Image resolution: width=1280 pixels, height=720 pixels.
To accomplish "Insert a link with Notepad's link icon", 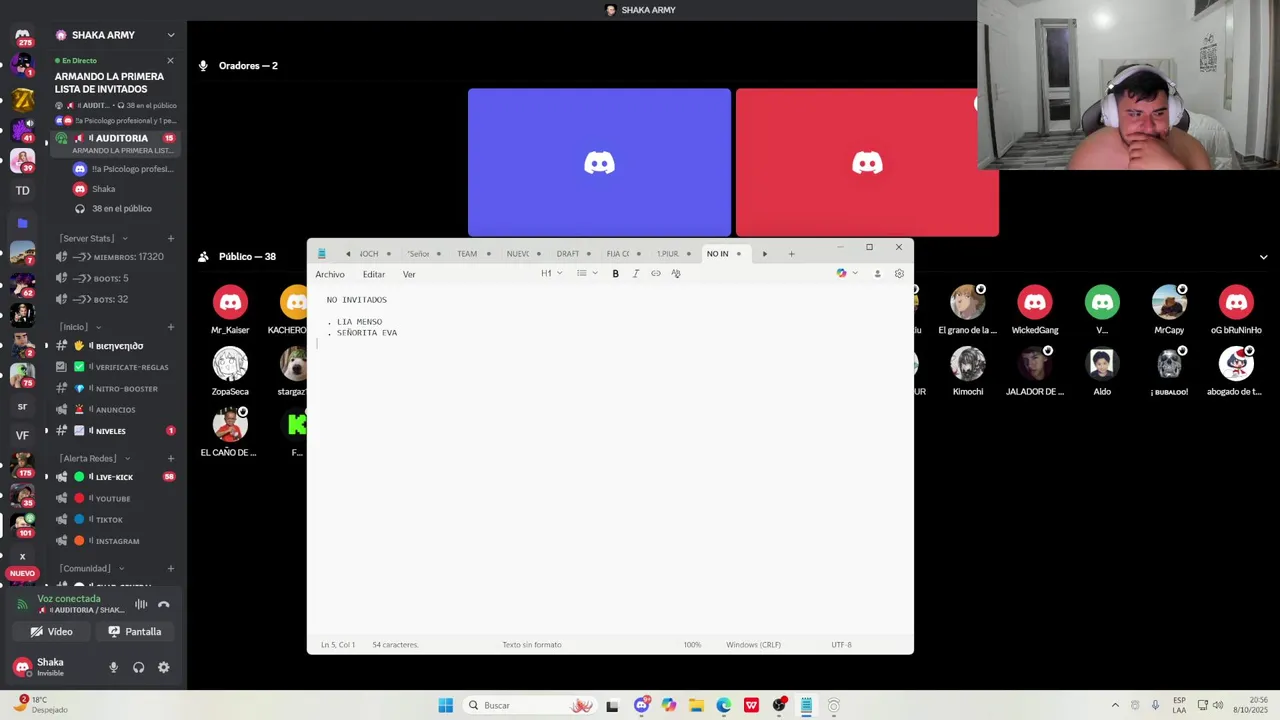I will coord(656,273).
